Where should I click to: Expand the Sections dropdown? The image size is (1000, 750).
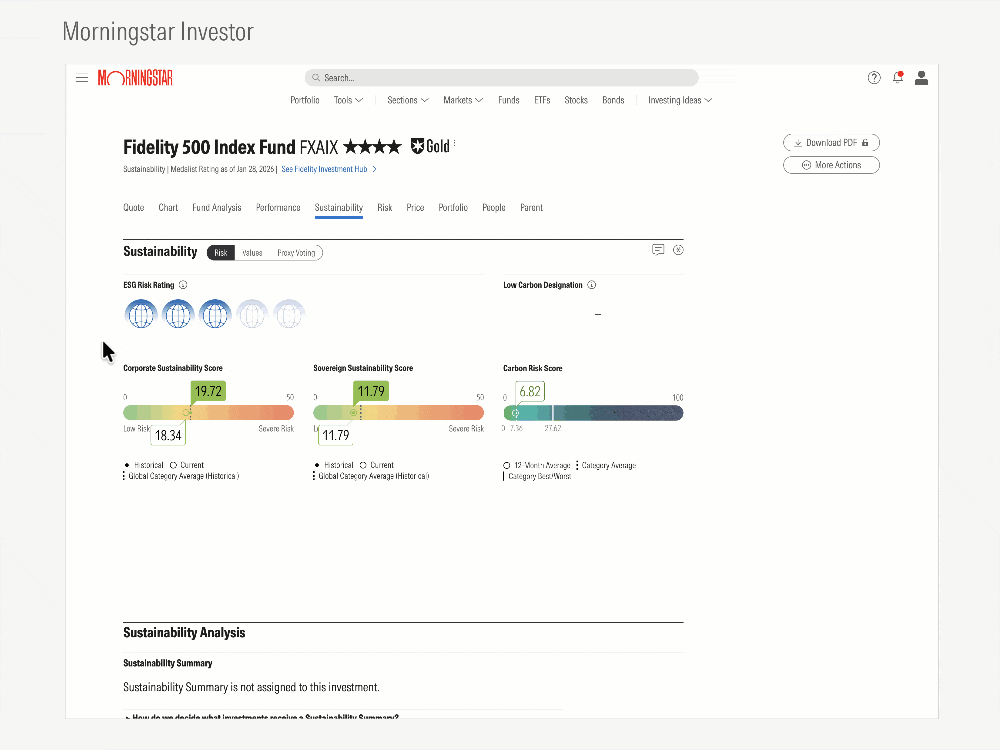click(408, 100)
